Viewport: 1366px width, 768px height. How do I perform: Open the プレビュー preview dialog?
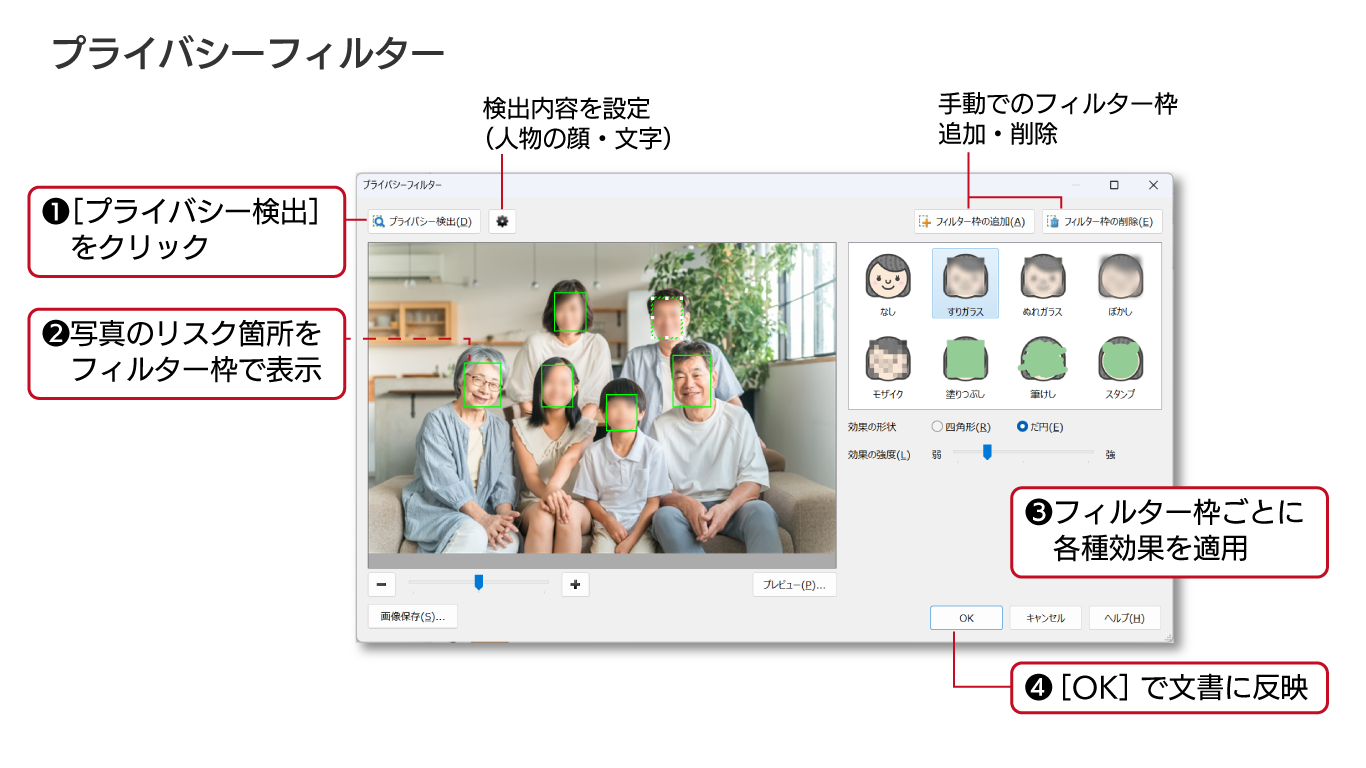[x=794, y=585]
